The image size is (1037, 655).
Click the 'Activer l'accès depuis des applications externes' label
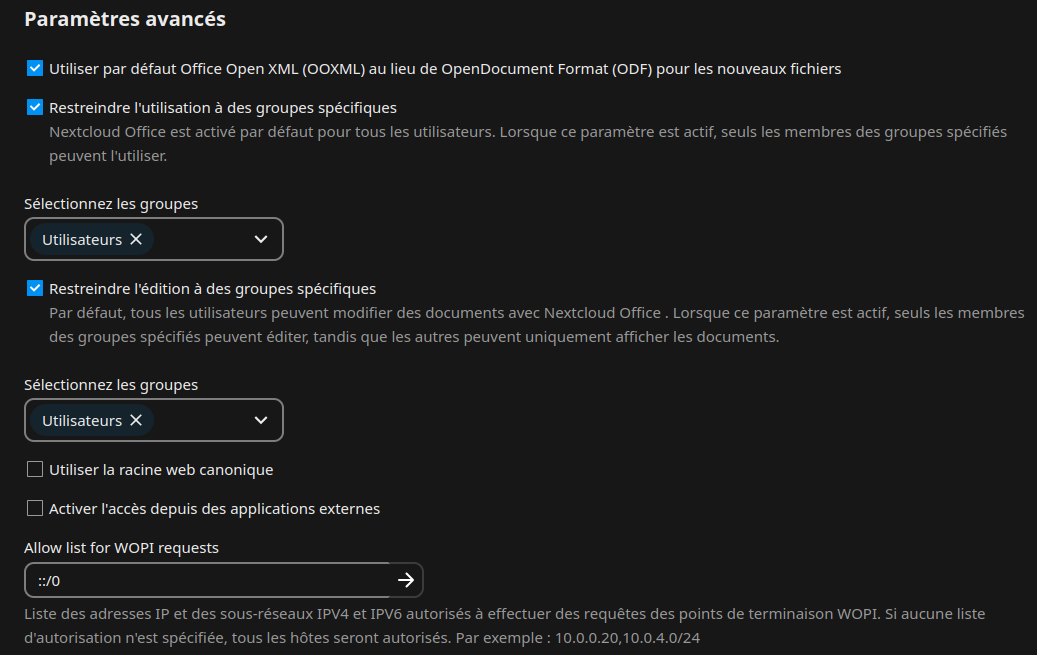click(214, 509)
